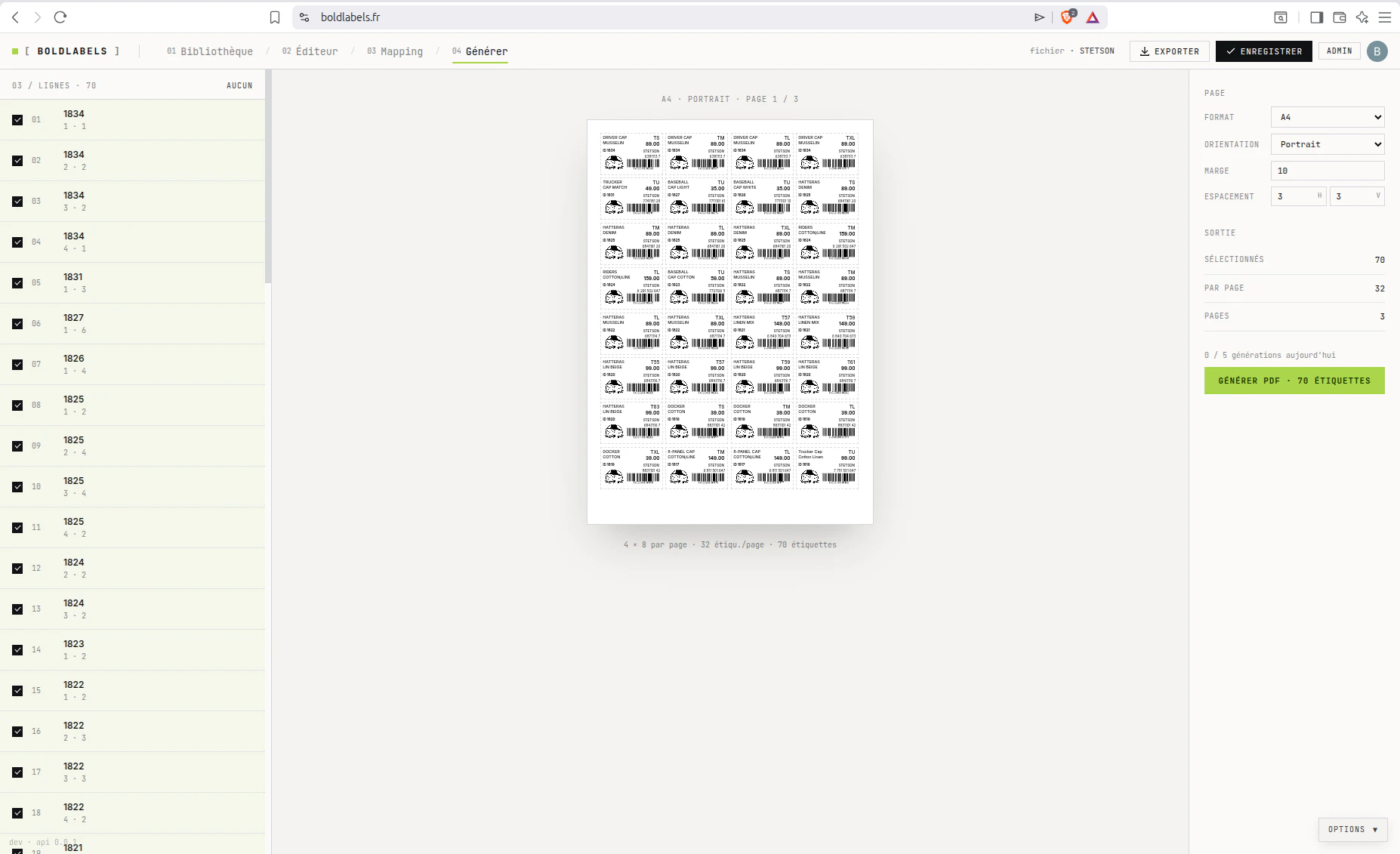Click the Marge input field
Image resolution: width=1400 pixels, height=854 pixels.
pos(1328,171)
